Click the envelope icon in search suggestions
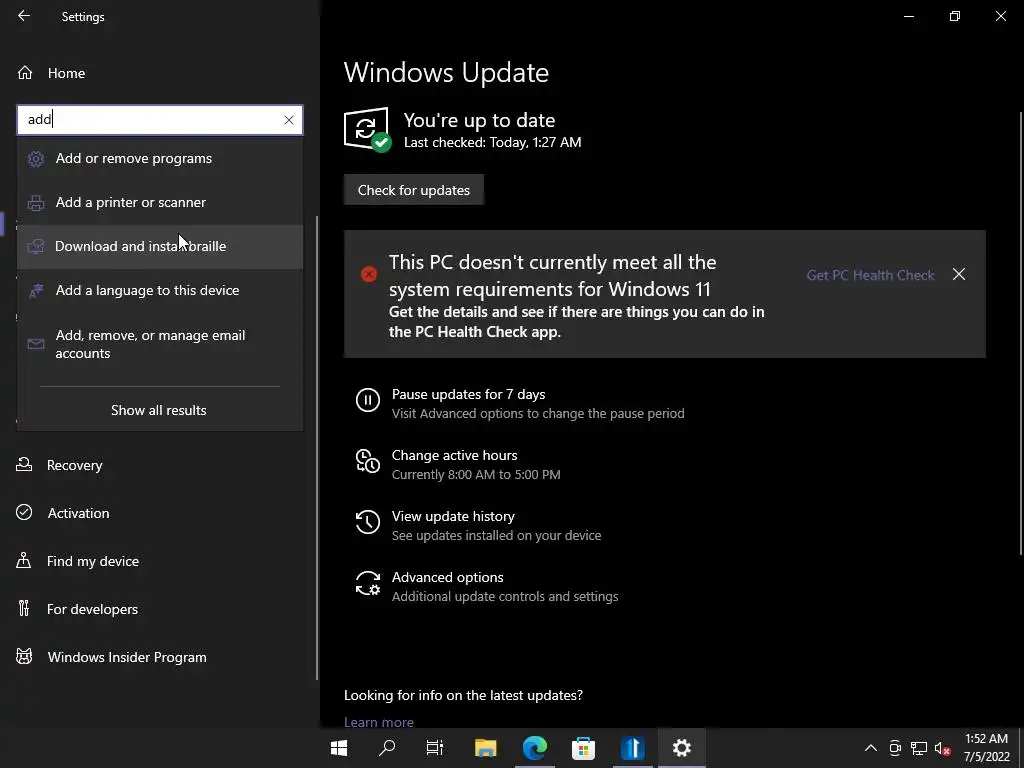 (36, 344)
